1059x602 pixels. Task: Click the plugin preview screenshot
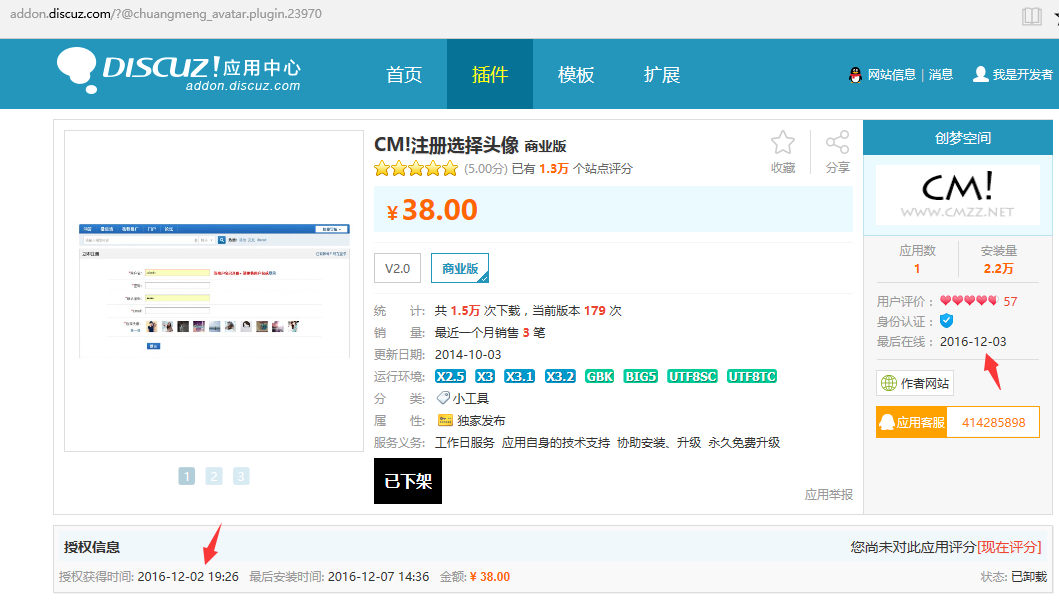[214, 291]
